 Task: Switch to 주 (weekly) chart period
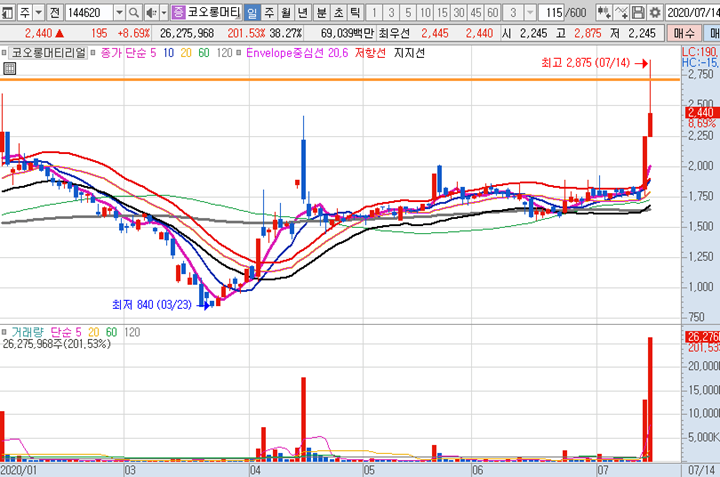[x=269, y=13]
